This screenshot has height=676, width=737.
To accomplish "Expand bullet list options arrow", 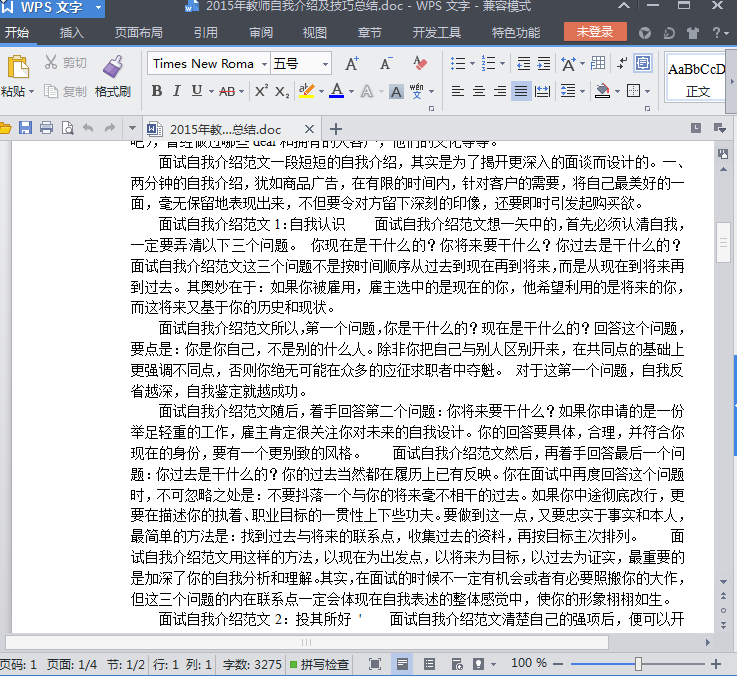I will tap(473, 63).
